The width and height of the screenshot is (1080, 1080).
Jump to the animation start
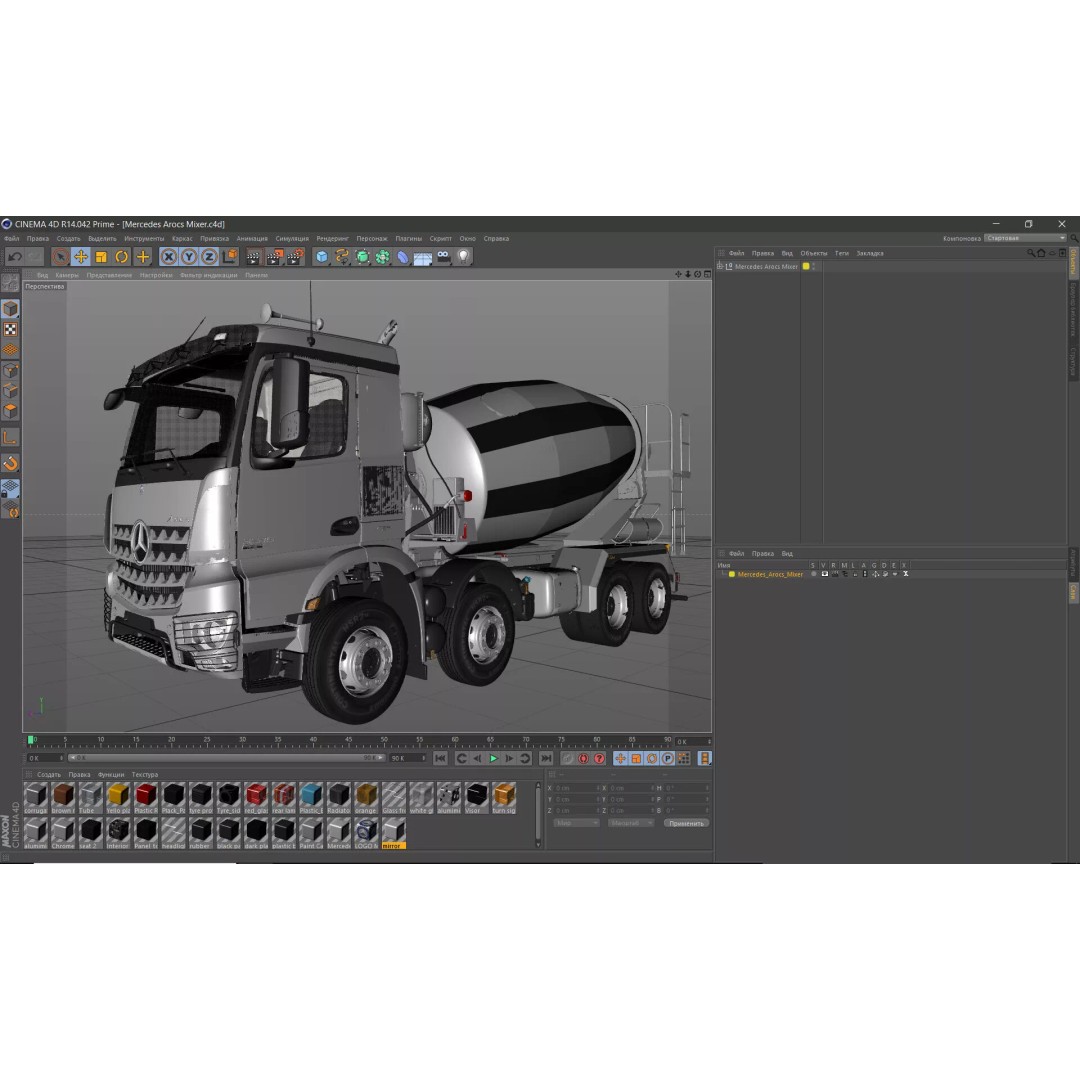click(440, 758)
